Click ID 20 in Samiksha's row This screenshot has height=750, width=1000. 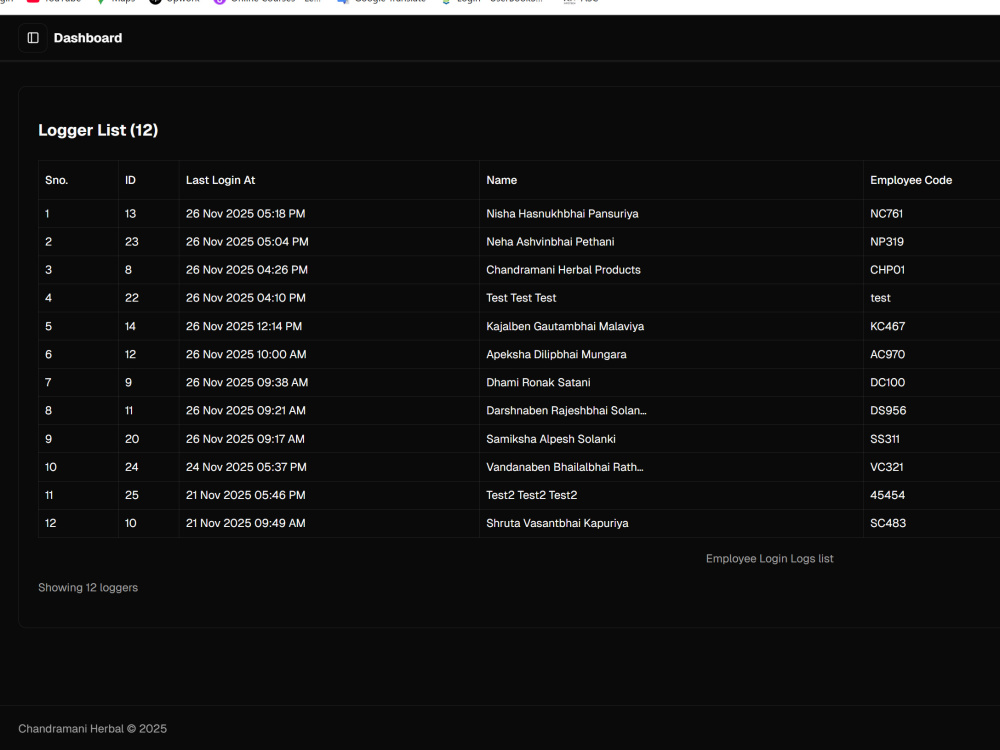(132, 439)
